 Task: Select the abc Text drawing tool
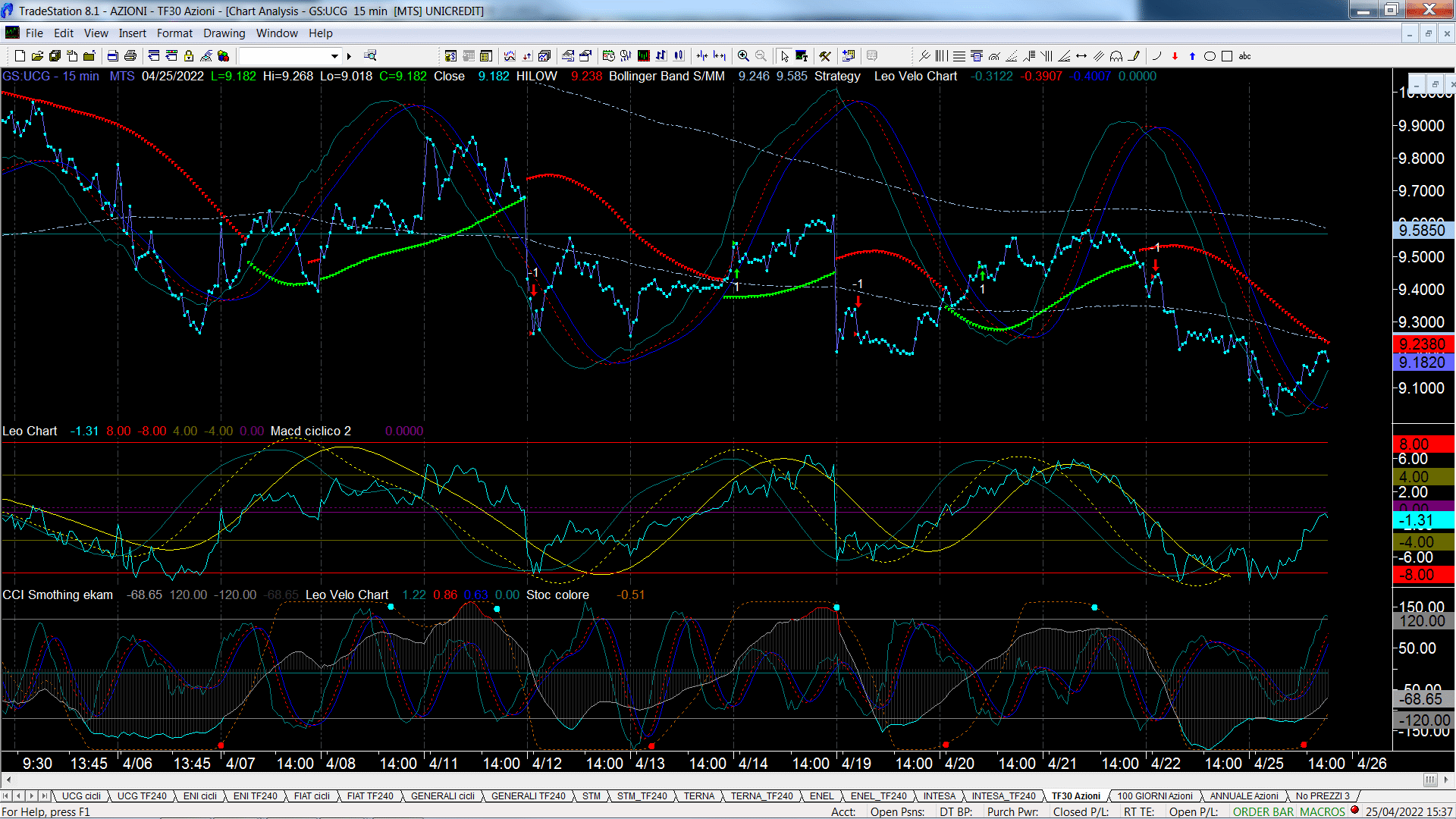(1244, 56)
